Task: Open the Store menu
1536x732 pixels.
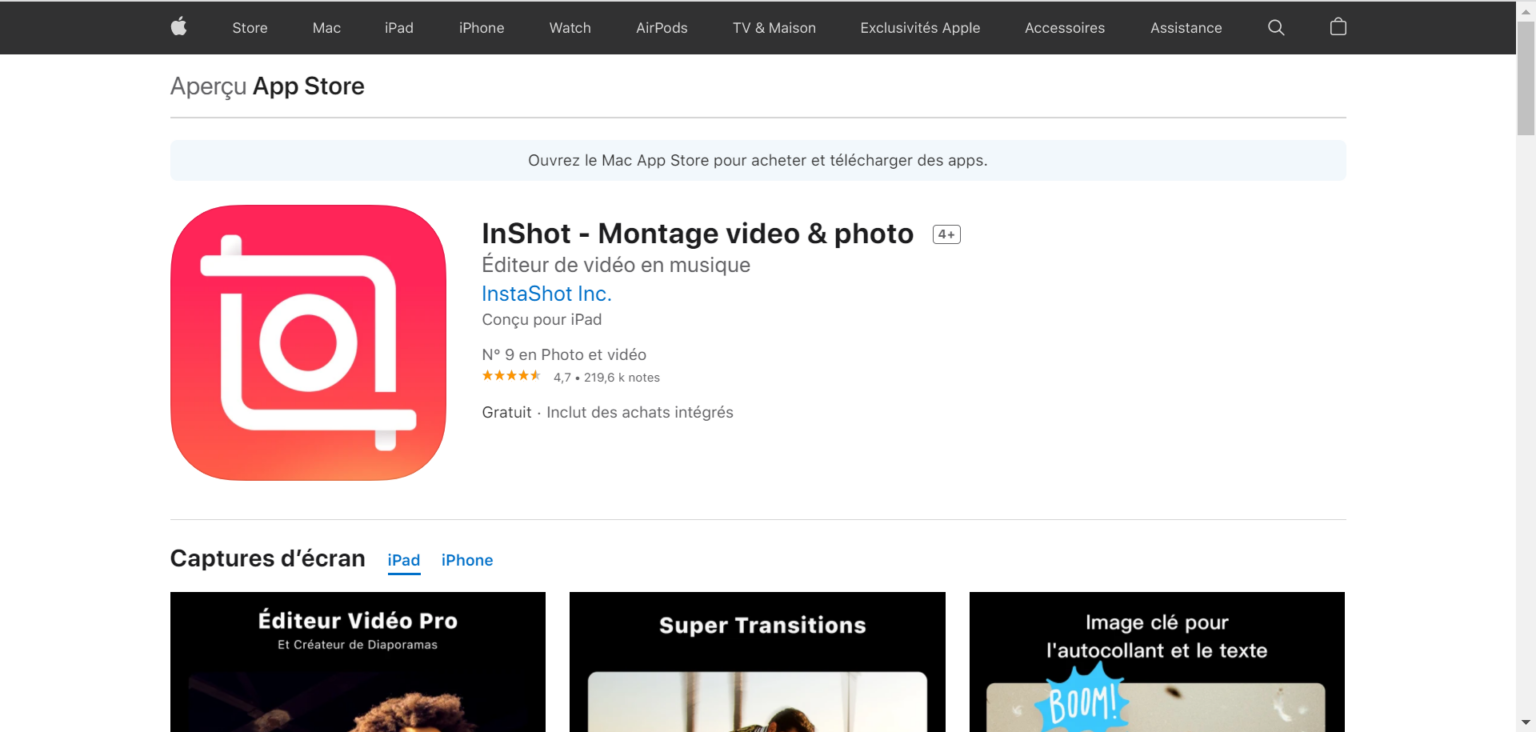Action: pos(250,28)
